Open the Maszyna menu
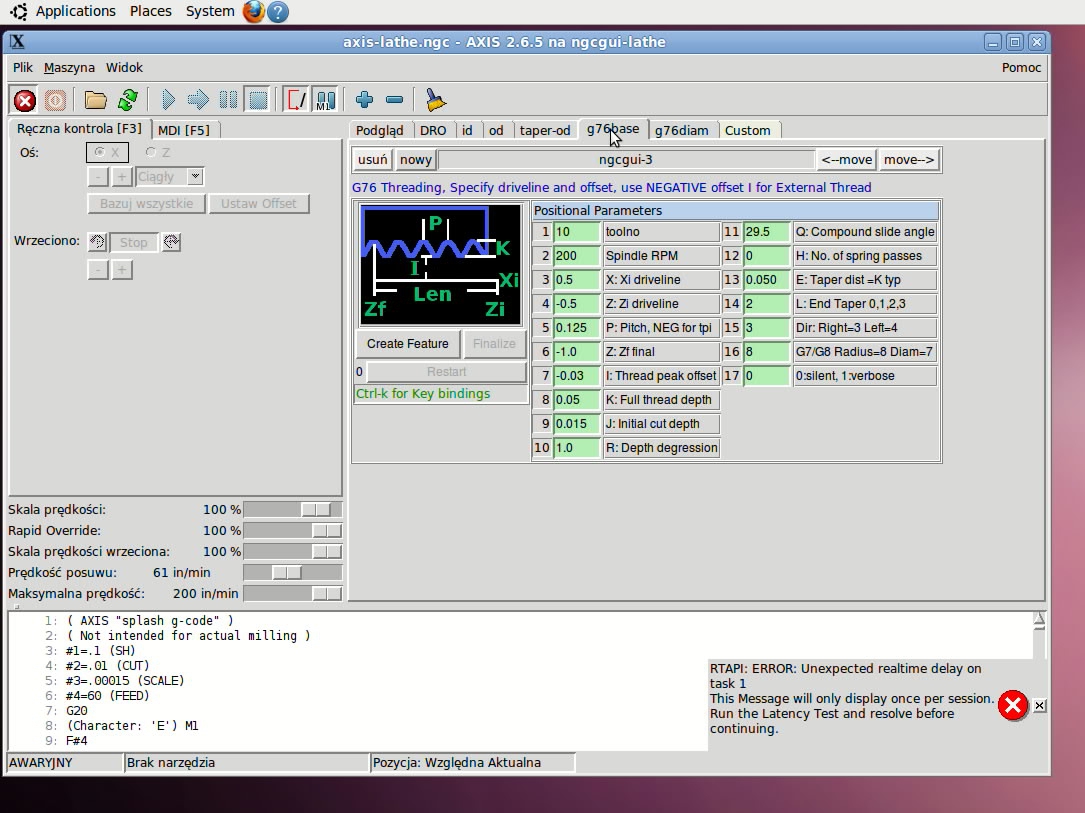1085x813 pixels. pyautogui.click(x=69, y=67)
